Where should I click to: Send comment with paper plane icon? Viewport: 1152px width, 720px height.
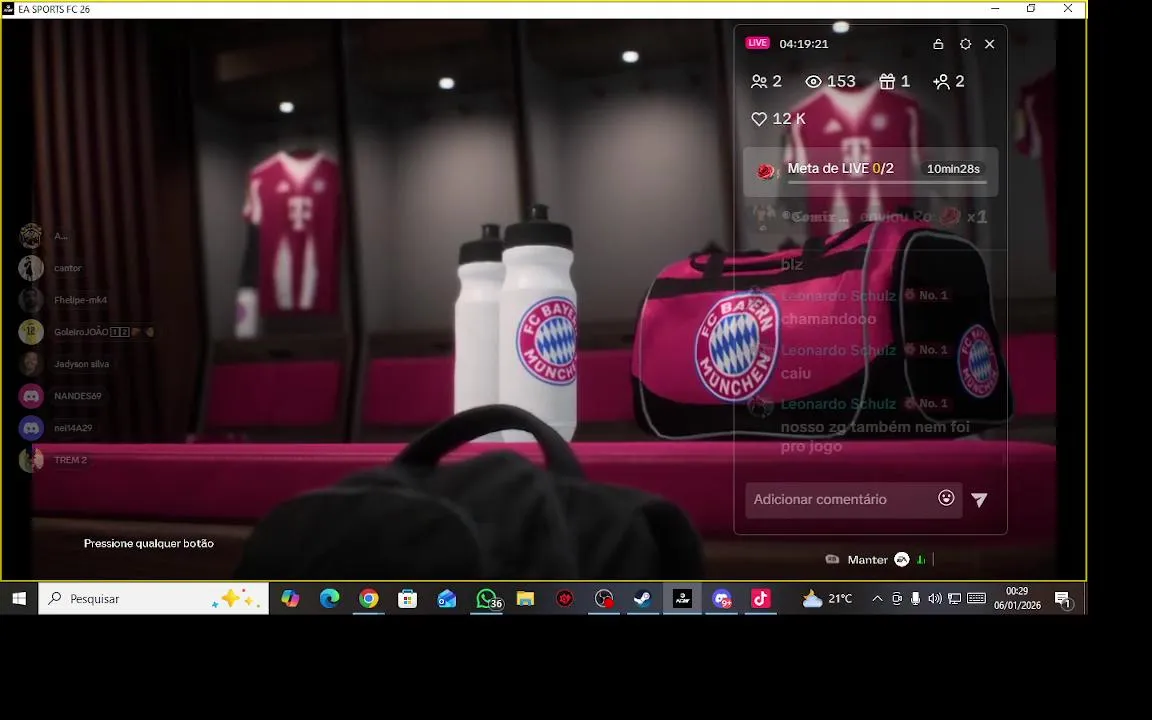(979, 500)
